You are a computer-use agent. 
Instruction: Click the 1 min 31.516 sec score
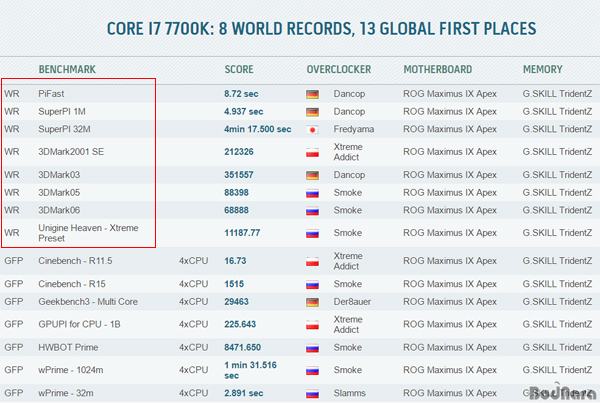pyautogui.click(x=250, y=370)
